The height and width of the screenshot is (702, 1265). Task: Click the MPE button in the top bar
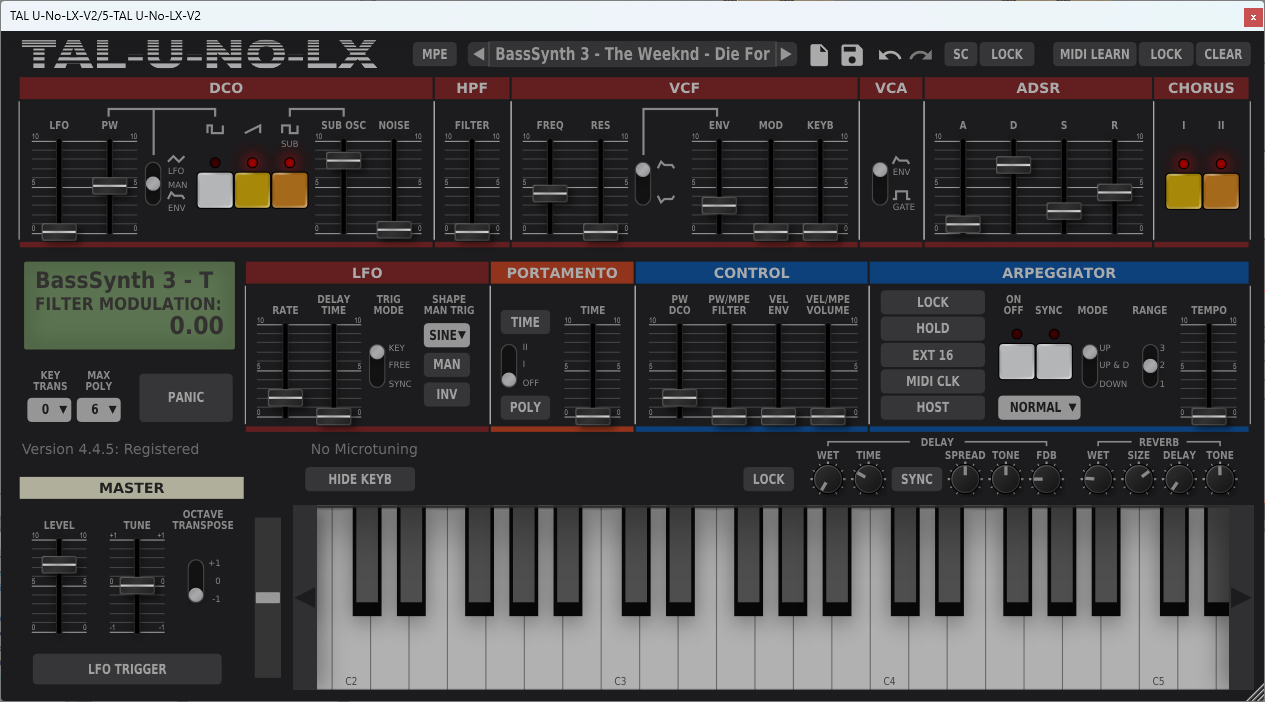point(435,54)
